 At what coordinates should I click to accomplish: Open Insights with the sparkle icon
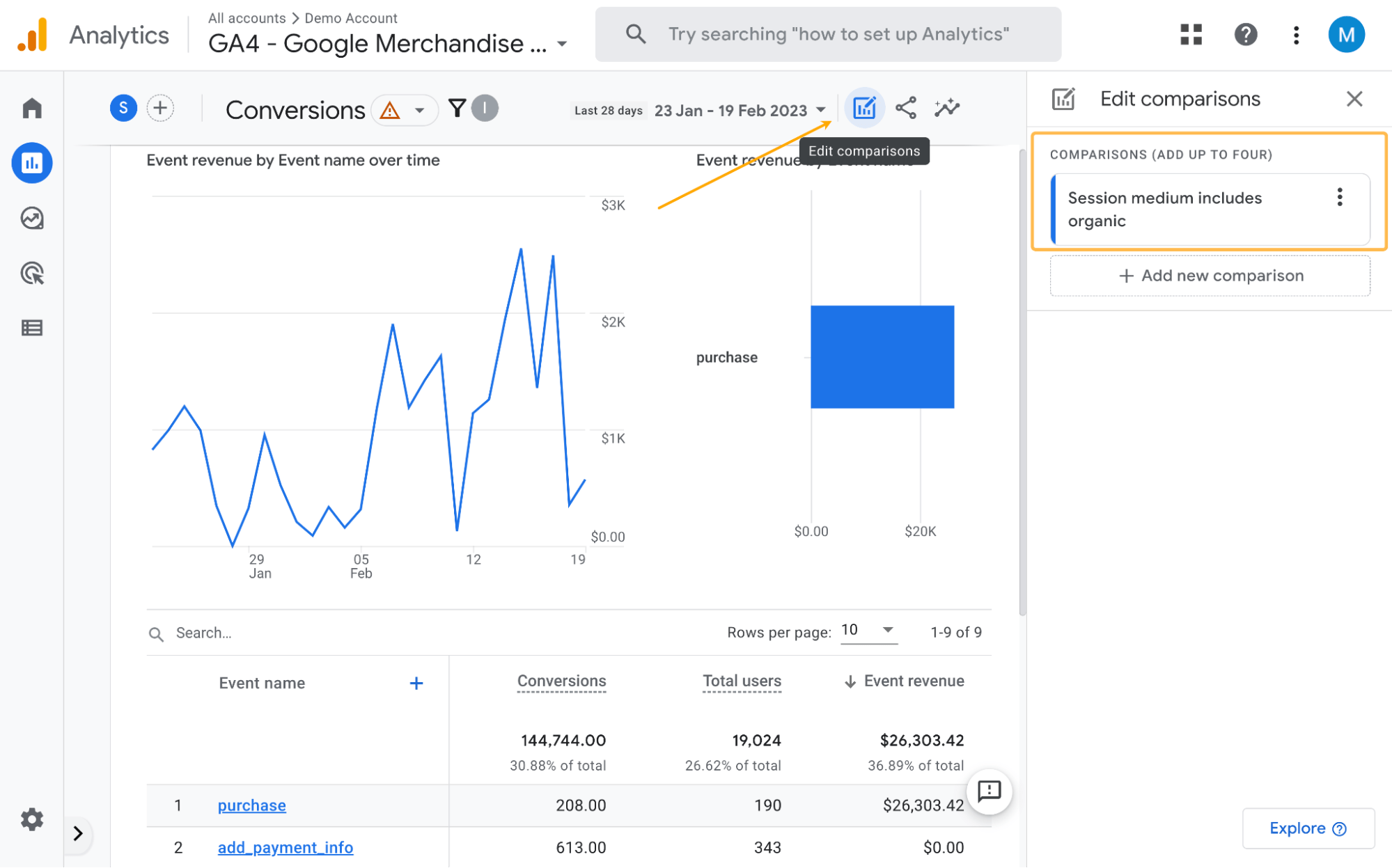coord(946,108)
